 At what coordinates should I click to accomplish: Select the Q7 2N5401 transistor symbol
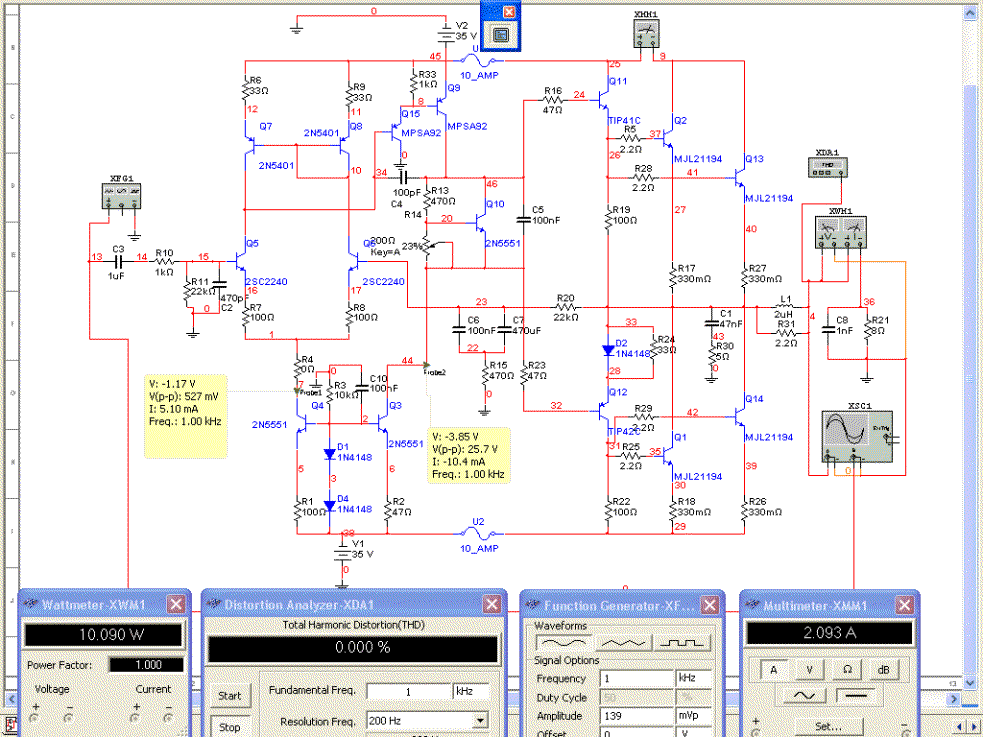pos(250,145)
